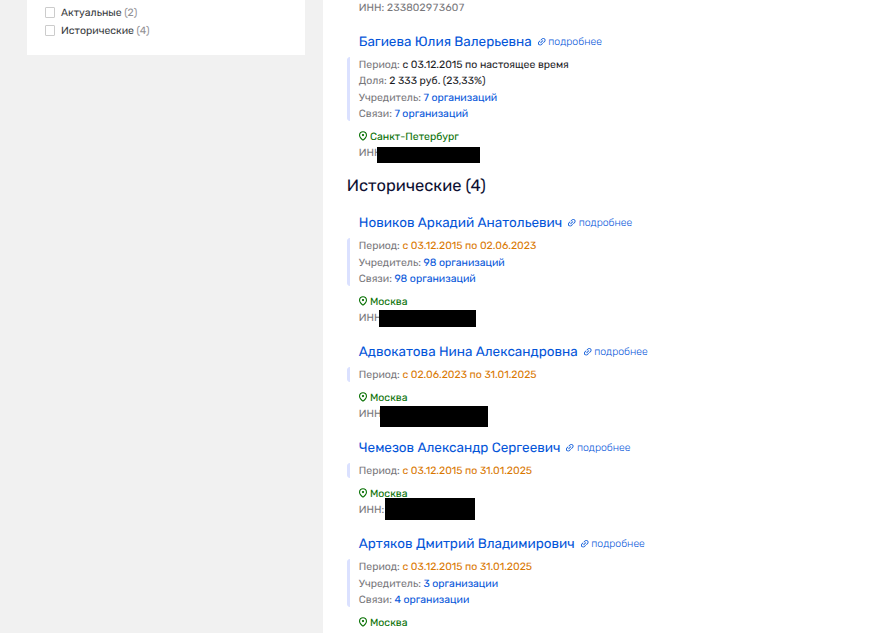Click the chain icon beside Новиков Аркадий Анатольевич
Screen dimensions: 870x633
pyautogui.click(x=572, y=223)
